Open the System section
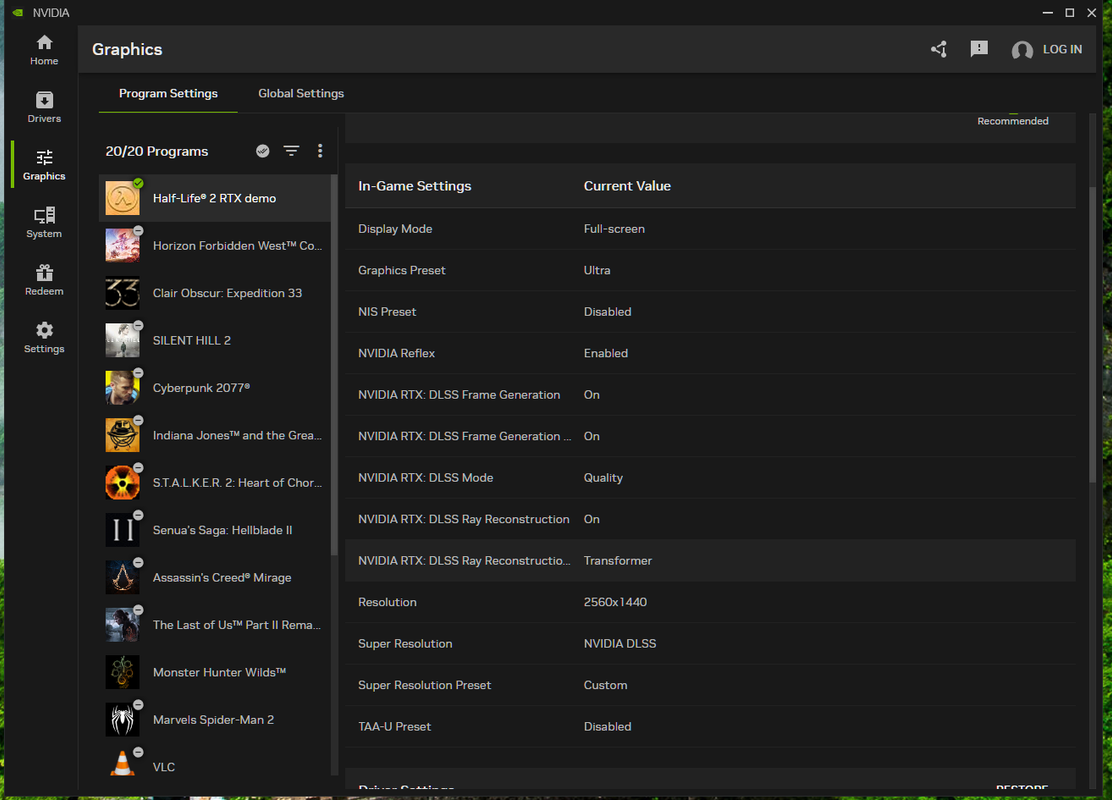The image size is (1112, 800). [x=44, y=223]
